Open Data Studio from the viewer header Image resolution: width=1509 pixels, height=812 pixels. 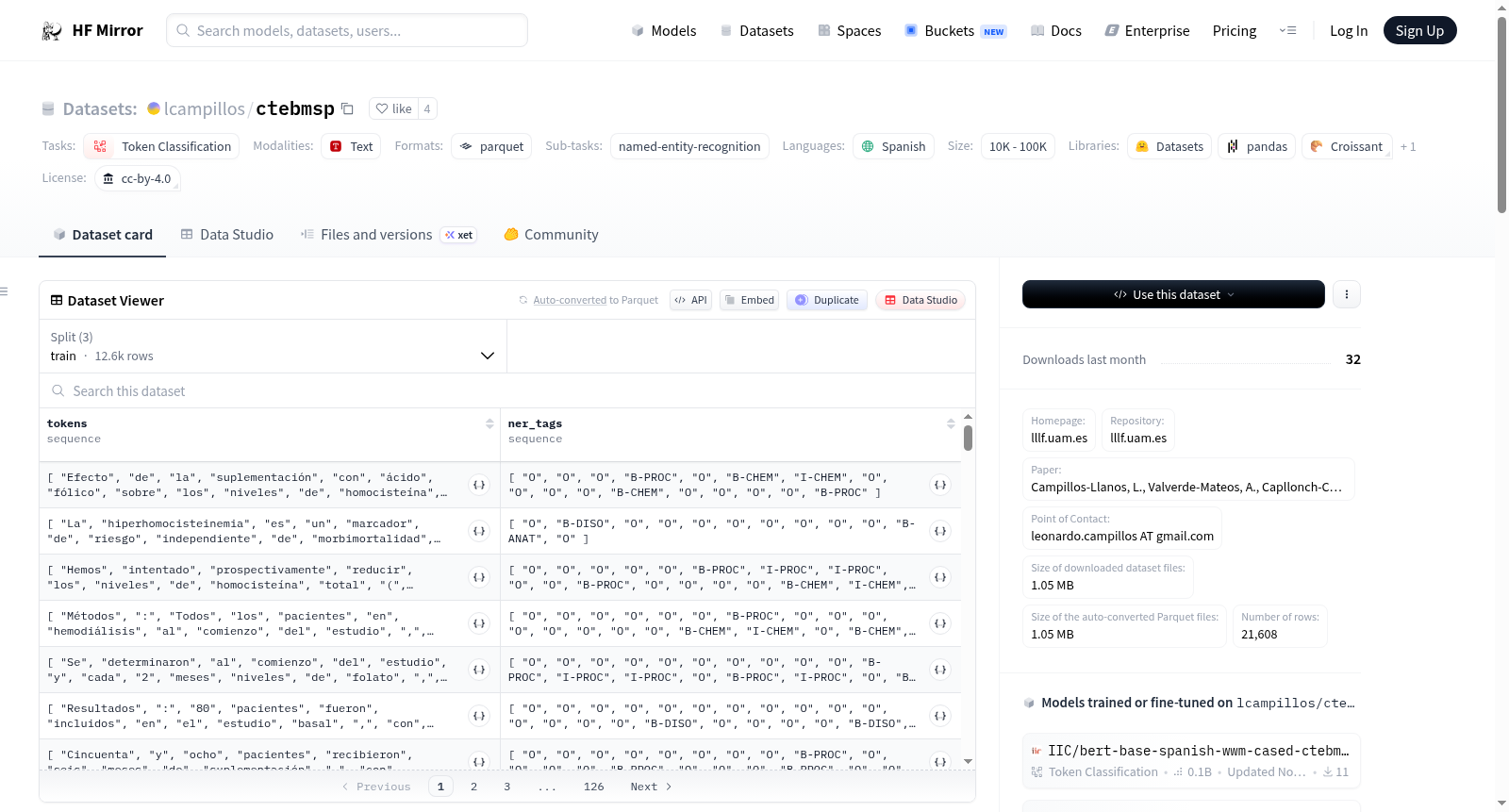pos(920,300)
